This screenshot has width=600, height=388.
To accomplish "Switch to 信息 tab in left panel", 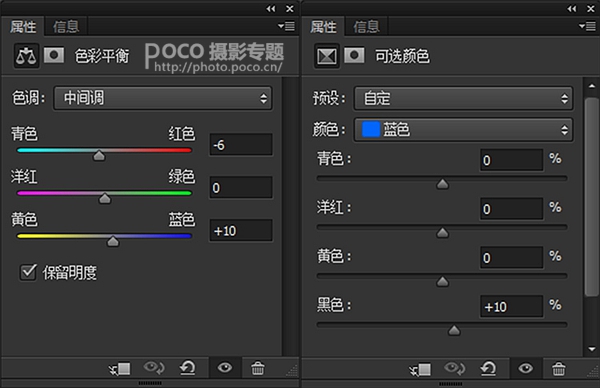I will coord(66,27).
